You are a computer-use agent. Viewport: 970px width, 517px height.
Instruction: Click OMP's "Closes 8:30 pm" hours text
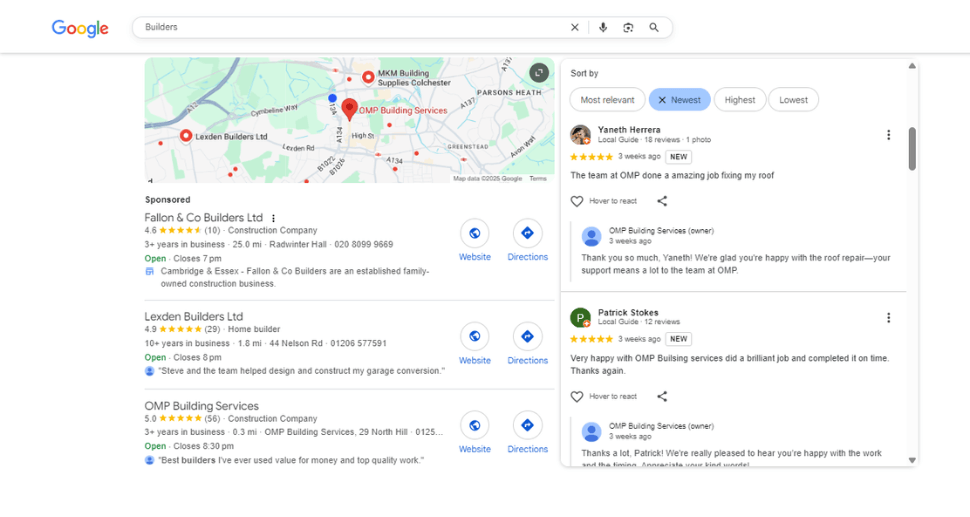point(204,446)
